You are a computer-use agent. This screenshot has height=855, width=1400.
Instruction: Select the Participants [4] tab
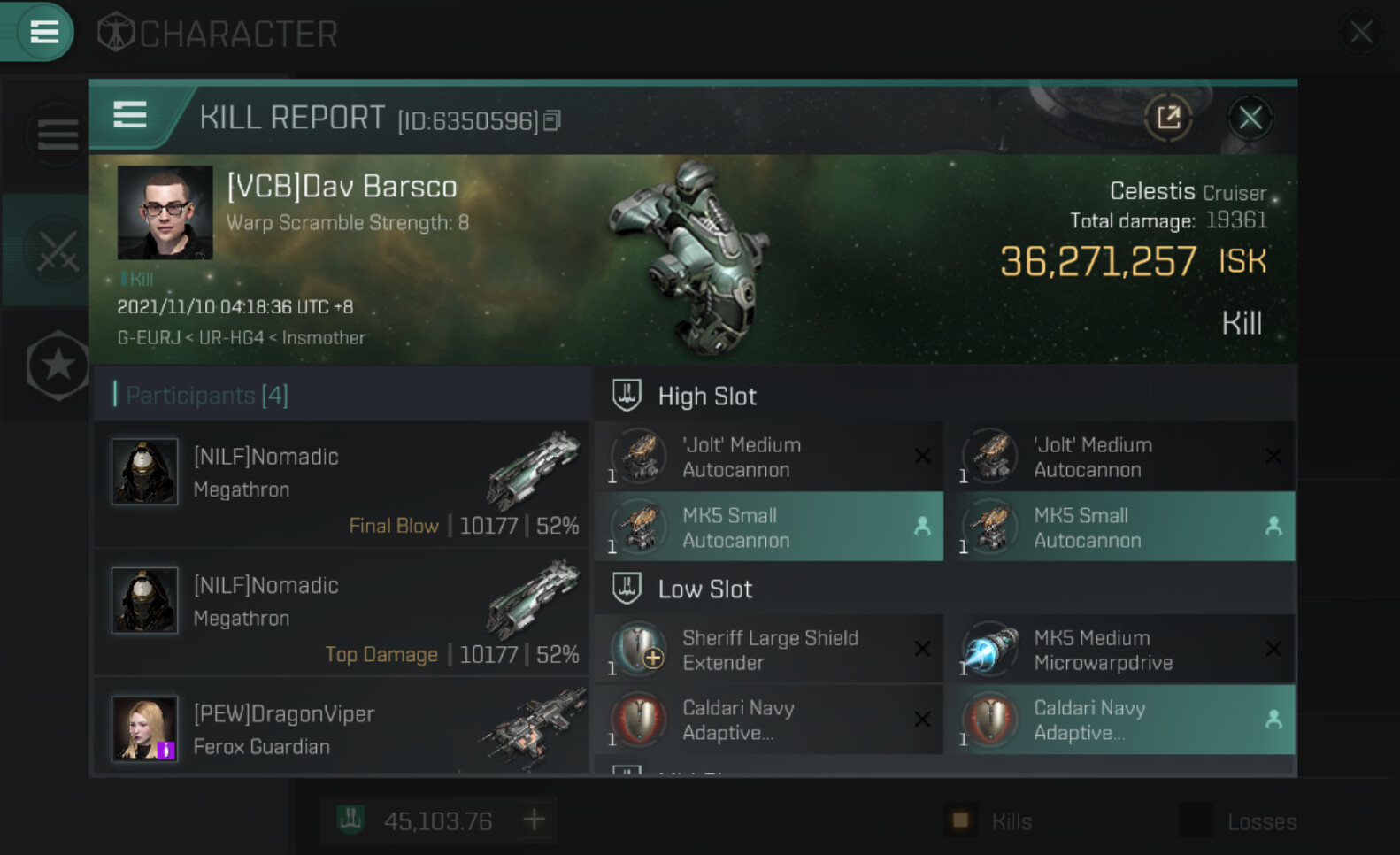point(207,395)
